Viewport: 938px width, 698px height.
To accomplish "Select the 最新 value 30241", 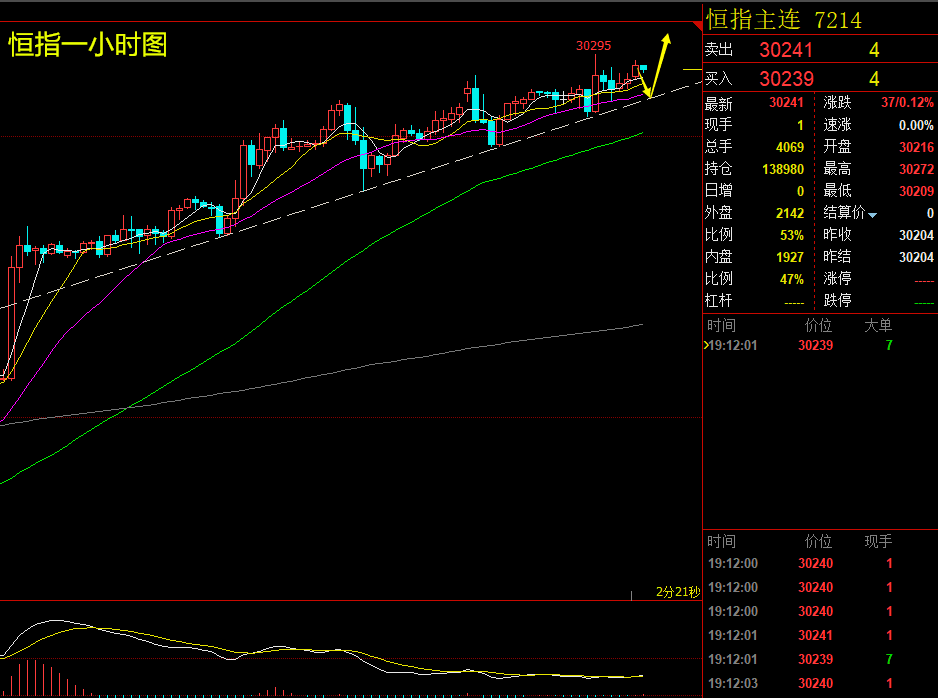I will [786, 103].
